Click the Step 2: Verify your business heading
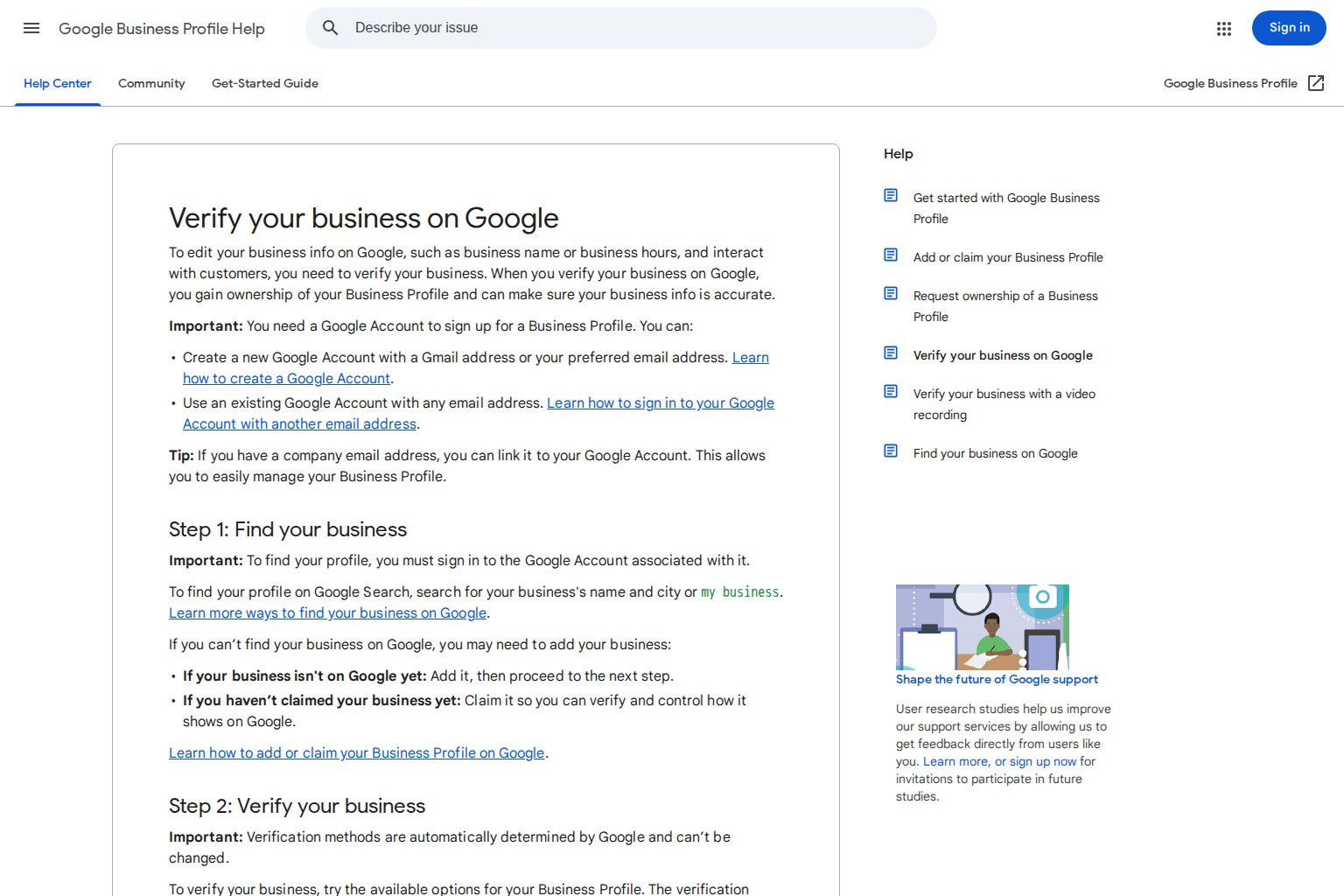 point(297,806)
